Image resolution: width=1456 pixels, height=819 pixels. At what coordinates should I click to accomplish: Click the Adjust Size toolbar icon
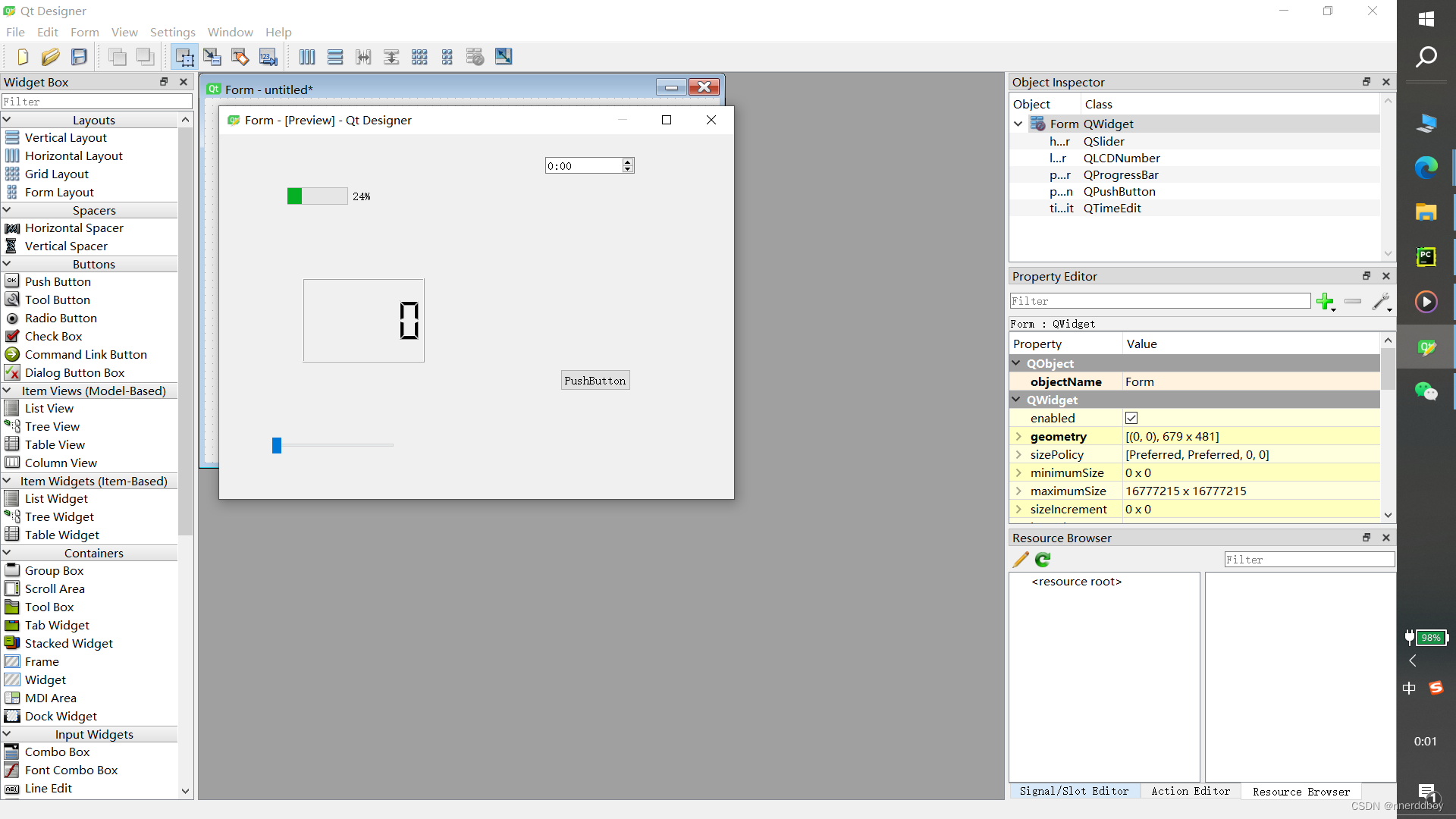pyautogui.click(x=504, y=57)
